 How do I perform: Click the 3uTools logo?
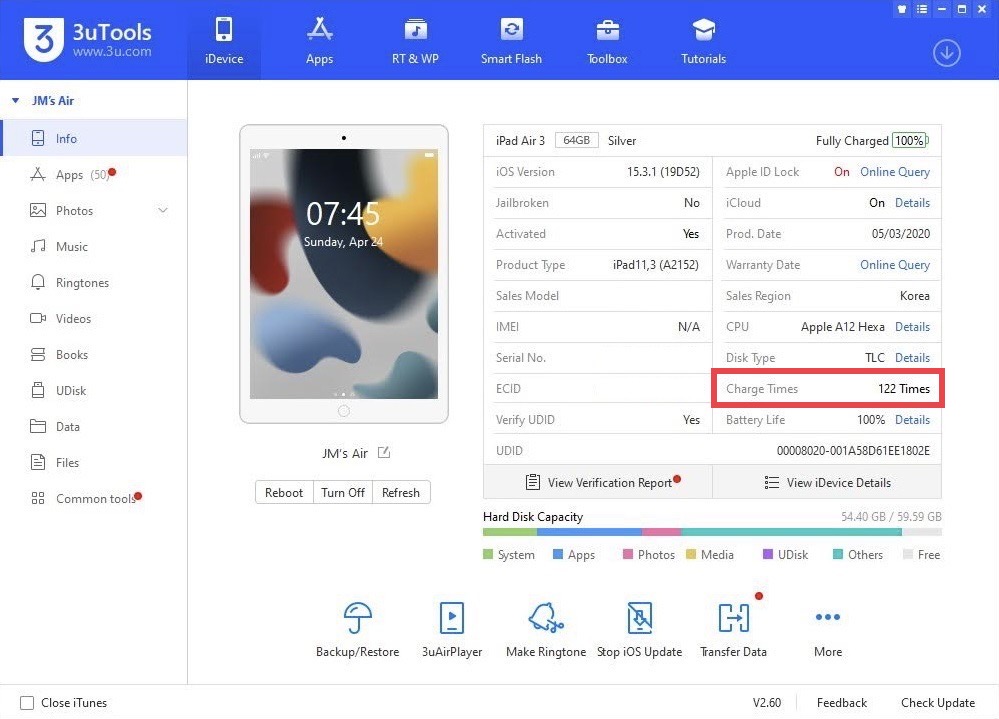(88, 39)
